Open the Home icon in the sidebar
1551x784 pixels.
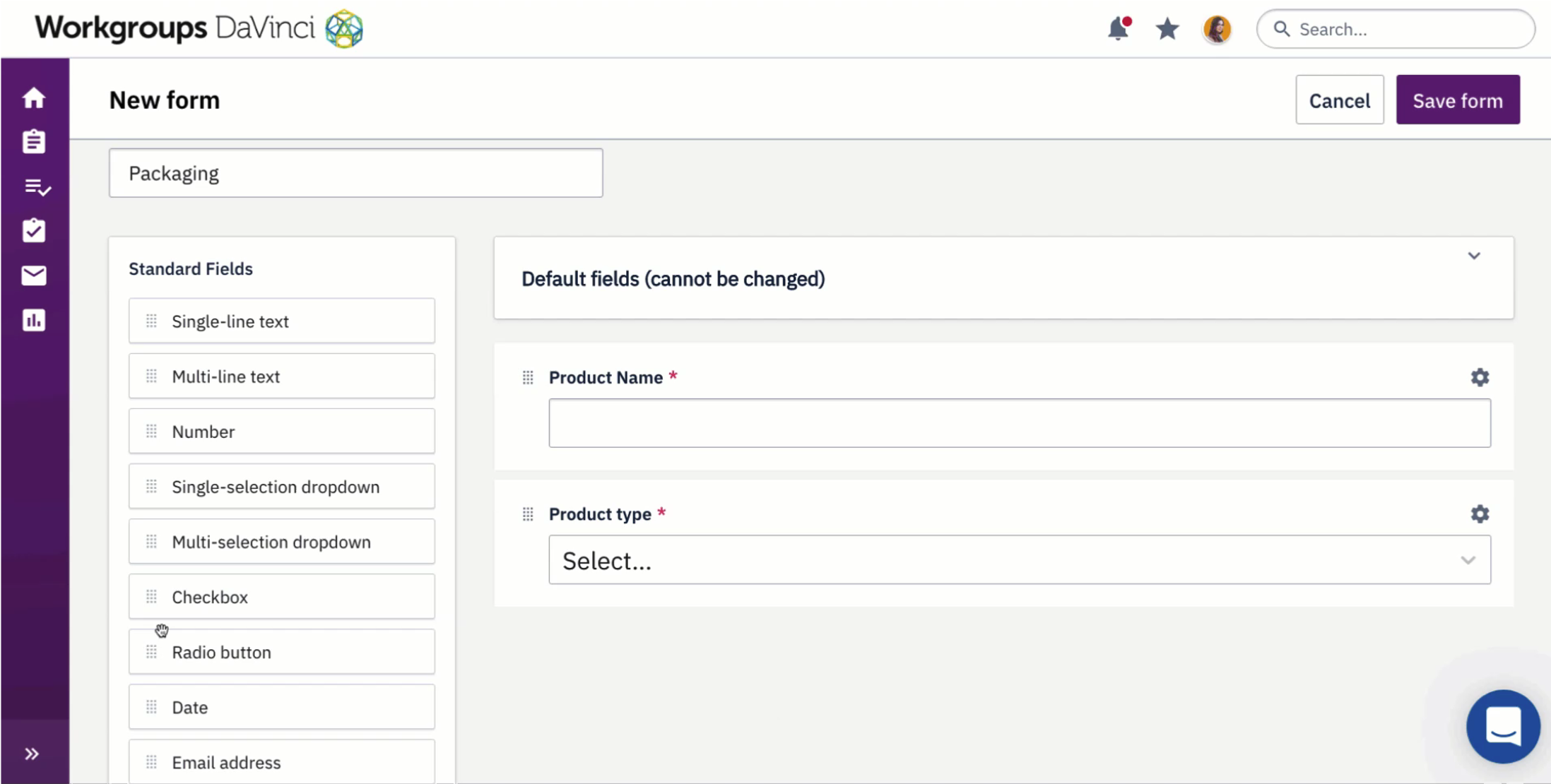tap(34, 97)
